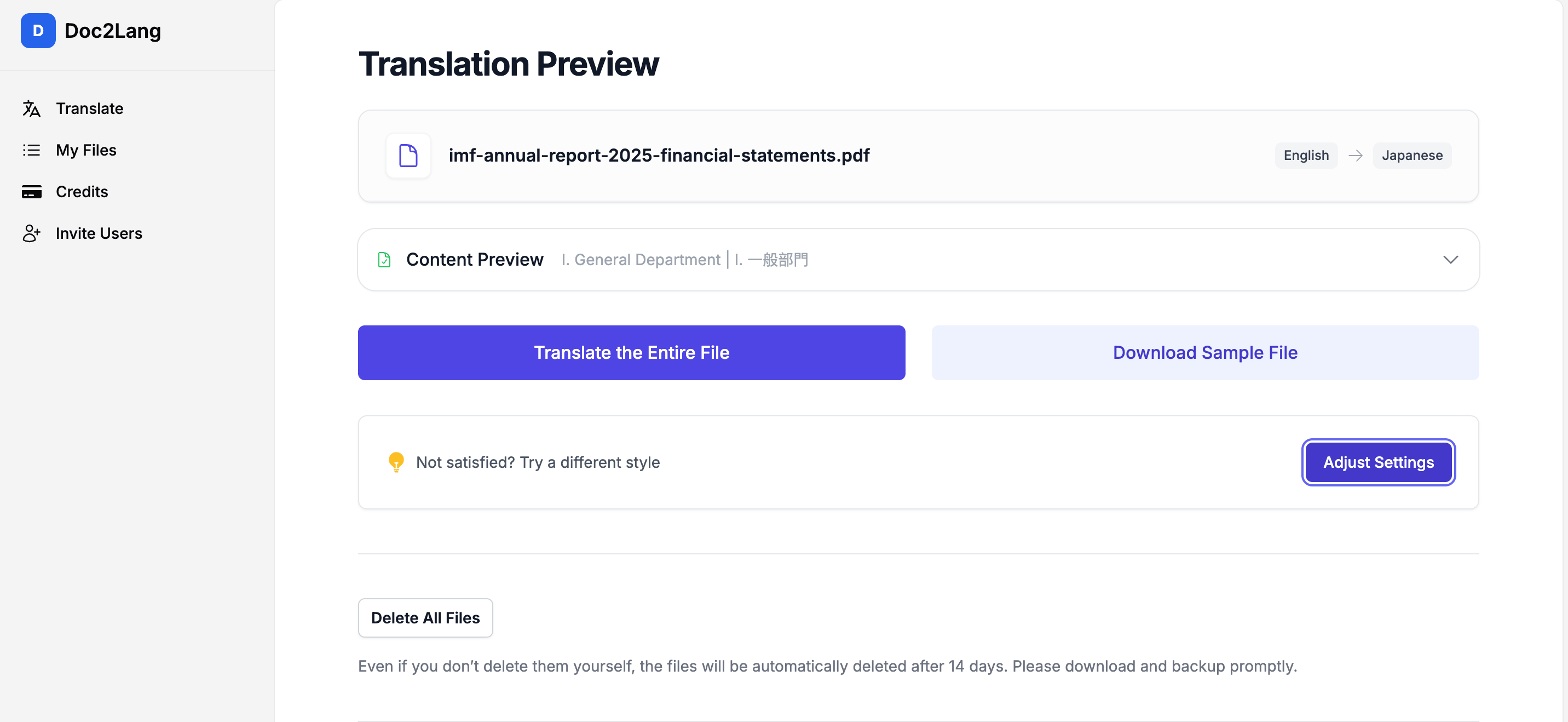Click Download Sample File button

click(x=1204, y=353)
